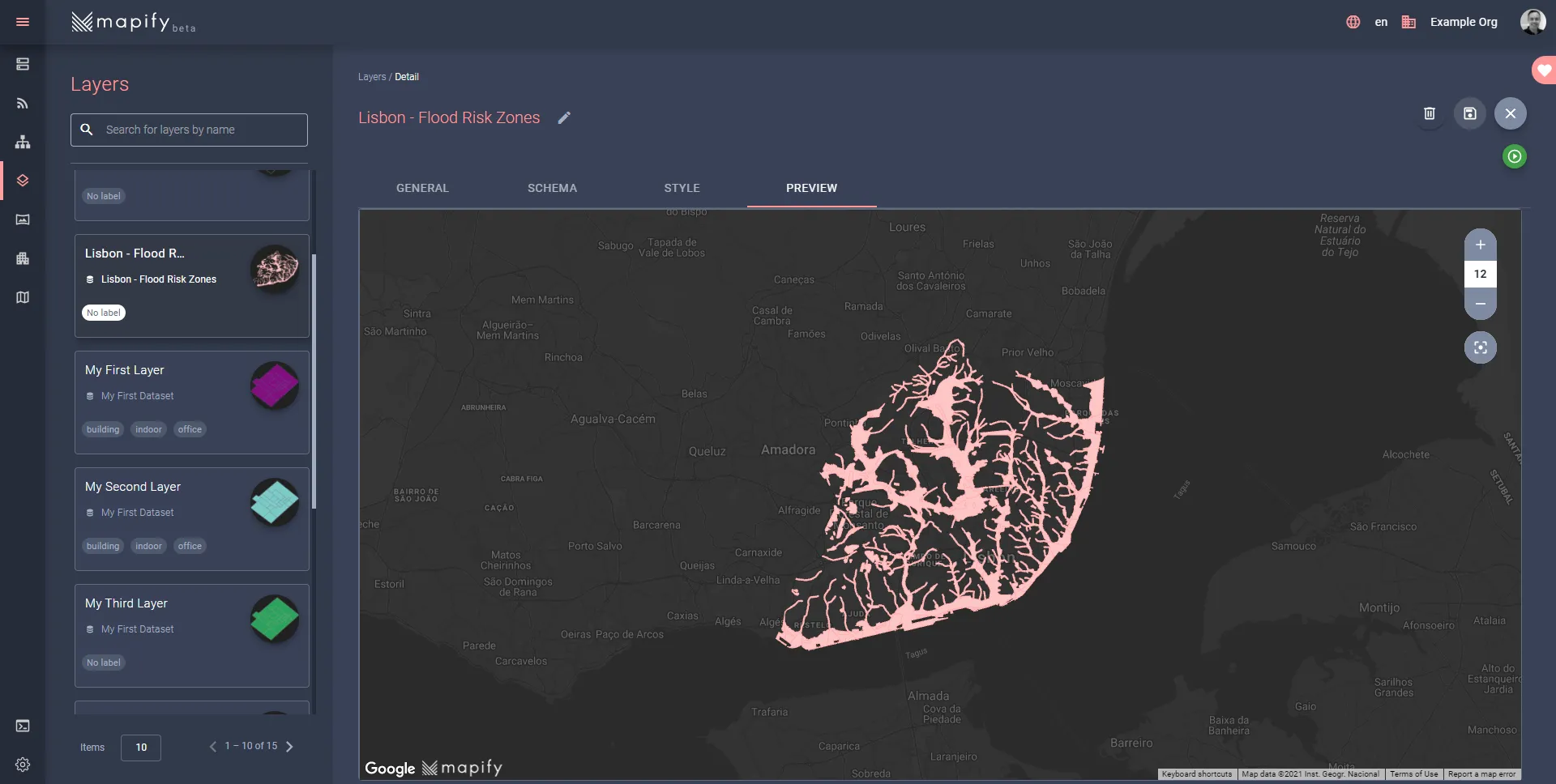Zoom out on the map preview
The image size is (1556, 784).
(x=1481, y=304)
